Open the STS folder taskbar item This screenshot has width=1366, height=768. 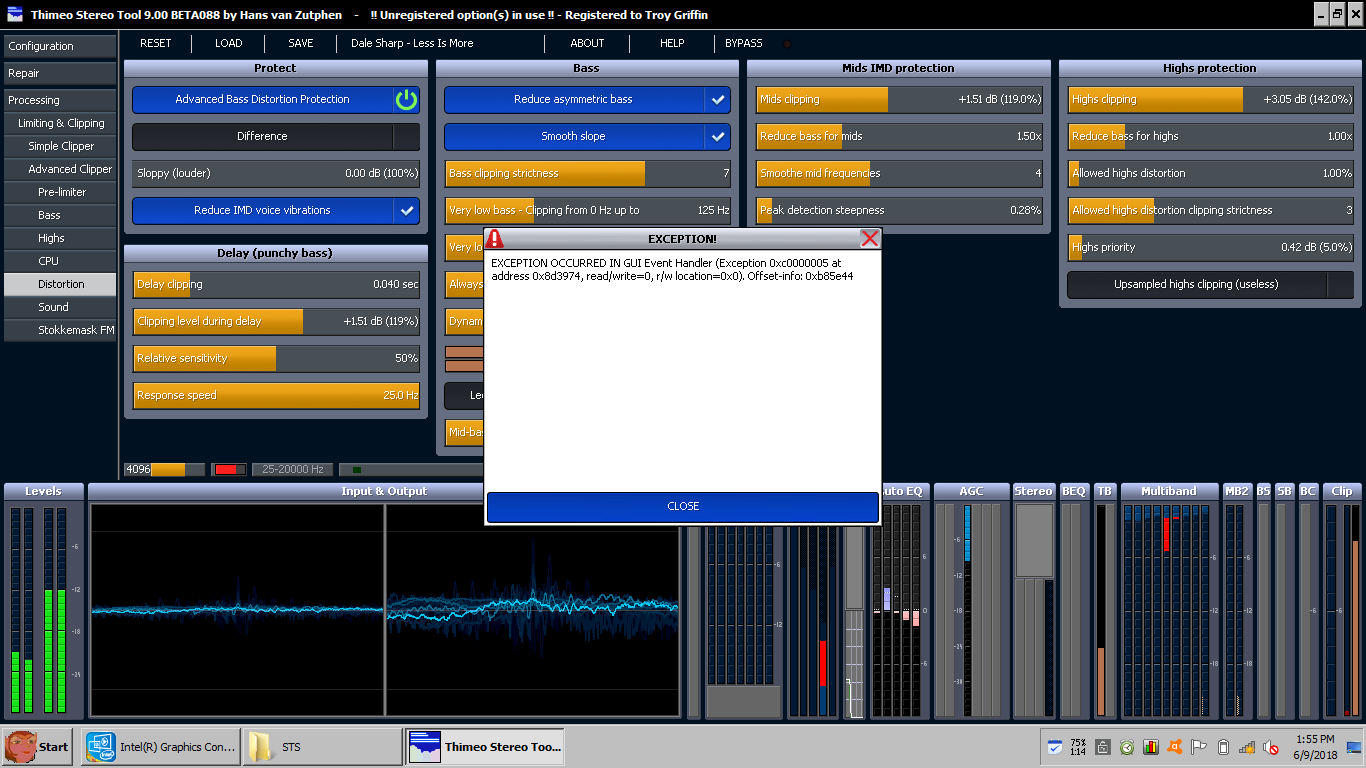tap(322, 747)
